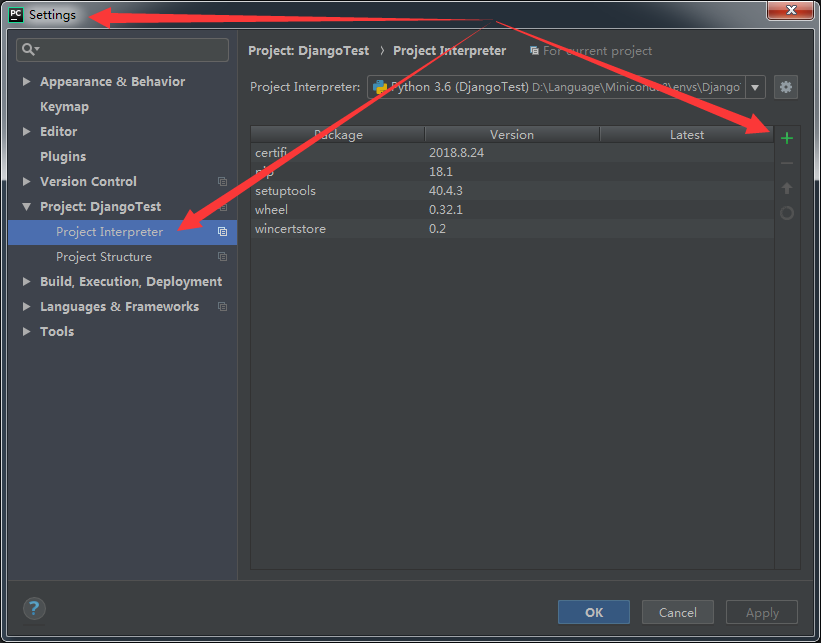Upgrade a package via the up-arrow icon
Screen dimensions: 821x643
(x=787, y=188)
